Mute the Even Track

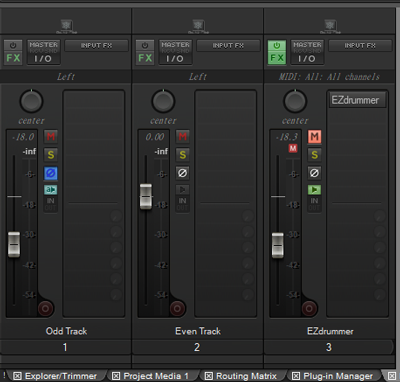183,136
